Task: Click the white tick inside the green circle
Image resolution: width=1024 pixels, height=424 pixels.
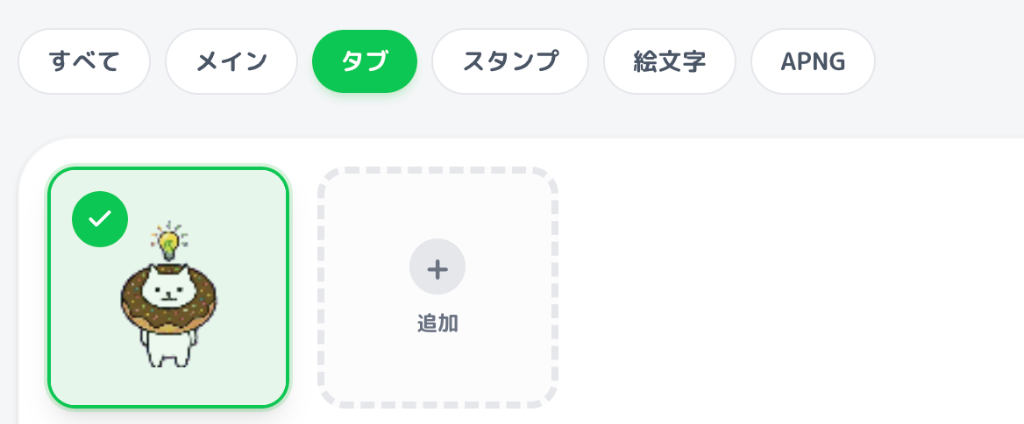Action: pyautogui.click(x=100, y=219)
